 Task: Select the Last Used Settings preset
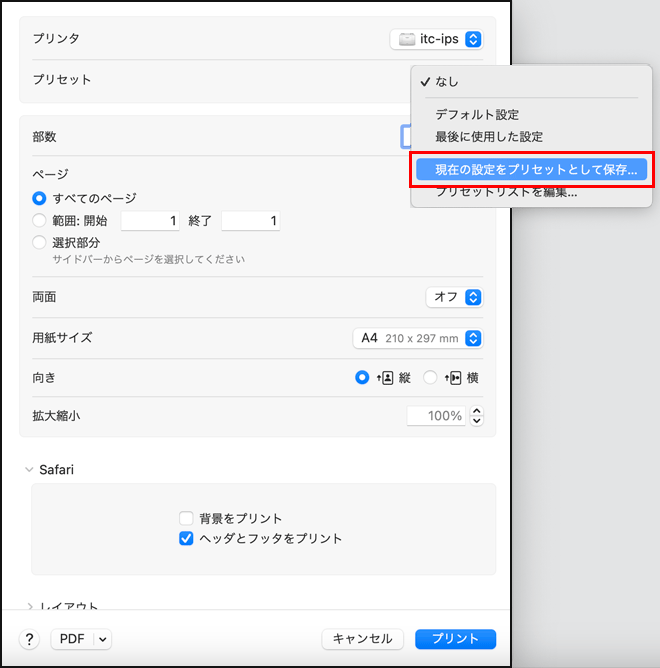[489, 136]
